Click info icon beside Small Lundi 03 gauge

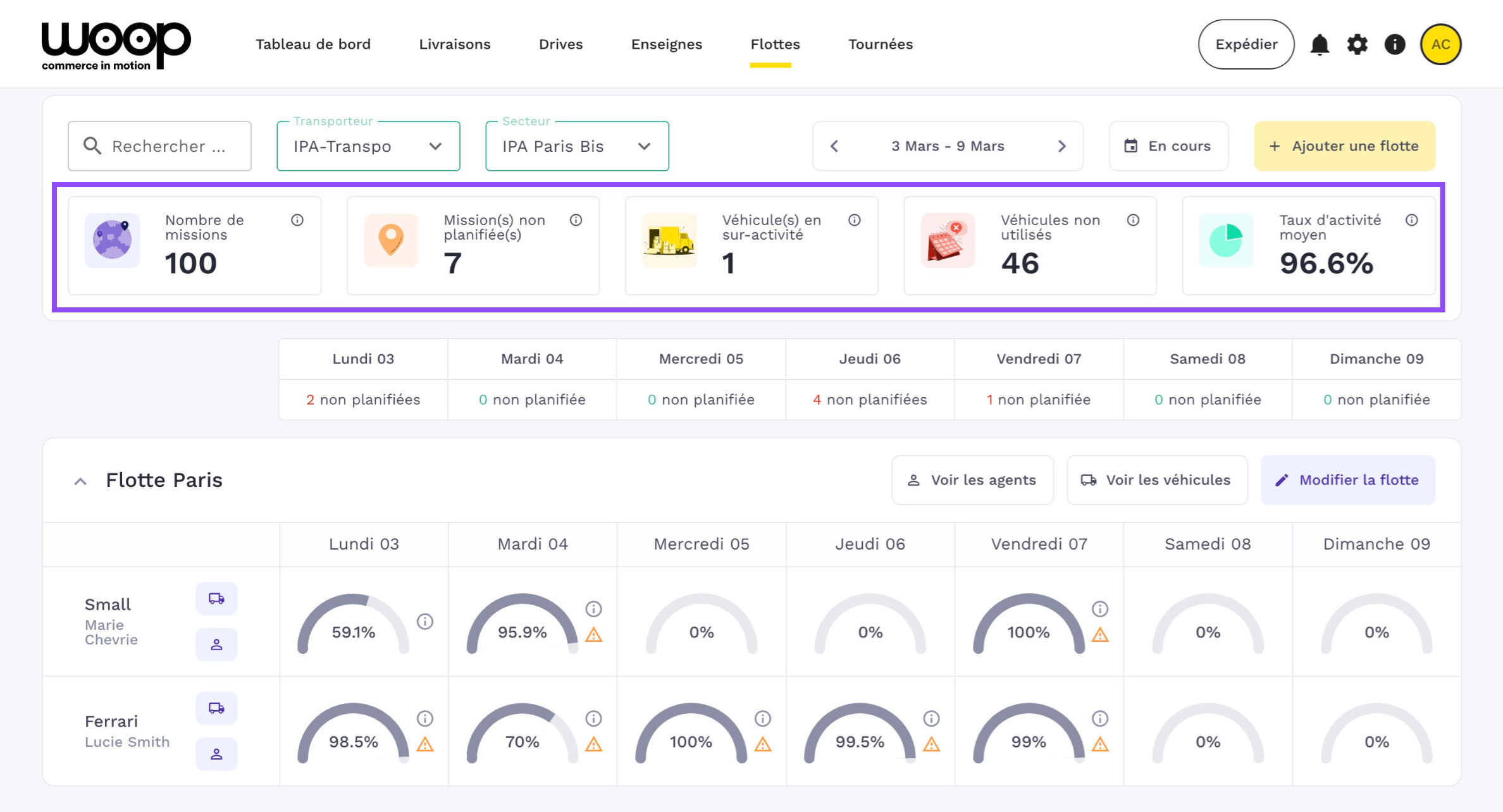pyautogui.click(x=425, y=622)
